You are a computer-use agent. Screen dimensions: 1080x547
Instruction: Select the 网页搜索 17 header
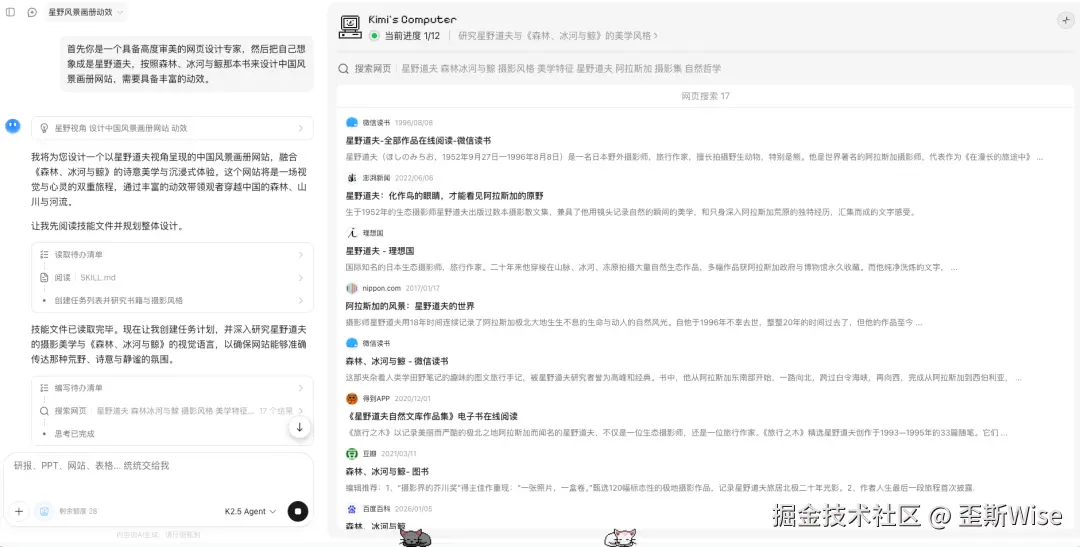705,96
